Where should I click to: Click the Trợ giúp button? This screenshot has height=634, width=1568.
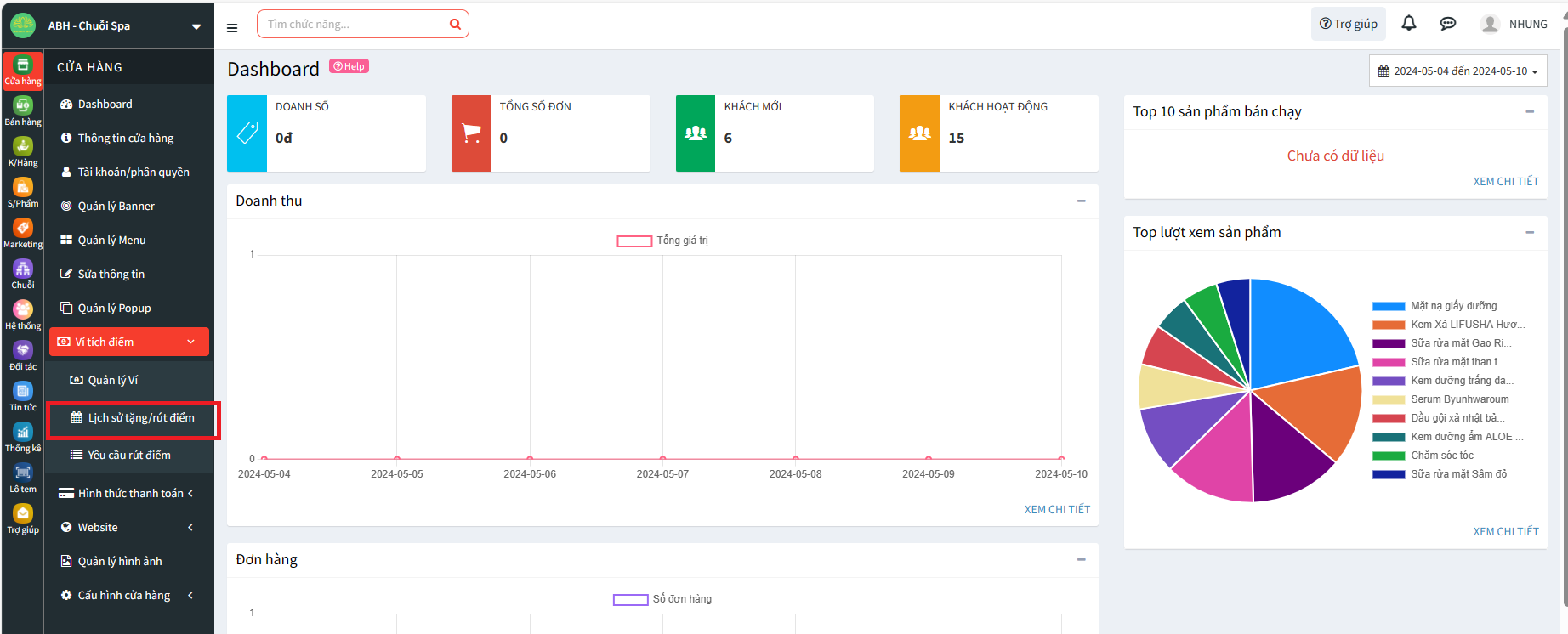pos(1348,24)
